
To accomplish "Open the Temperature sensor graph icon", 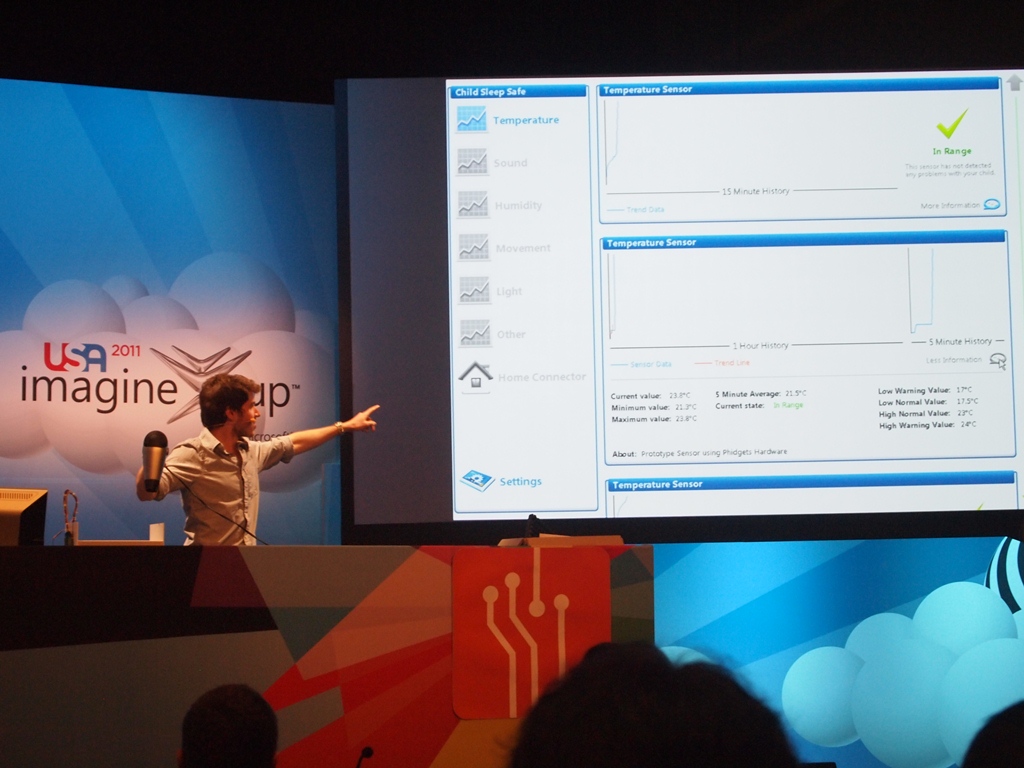I will pyautogui.click(x=471, y=119).
